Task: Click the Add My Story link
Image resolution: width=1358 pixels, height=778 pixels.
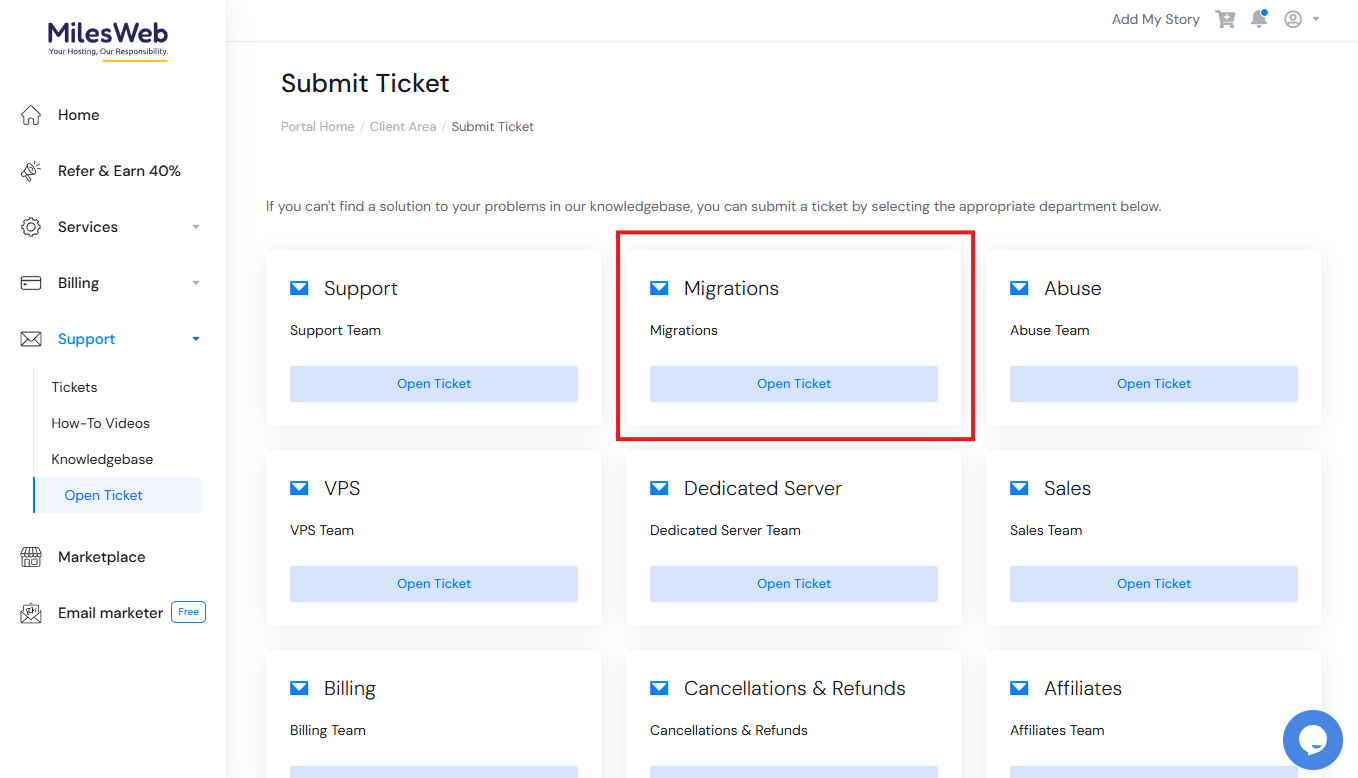Action: (1155, 19)
